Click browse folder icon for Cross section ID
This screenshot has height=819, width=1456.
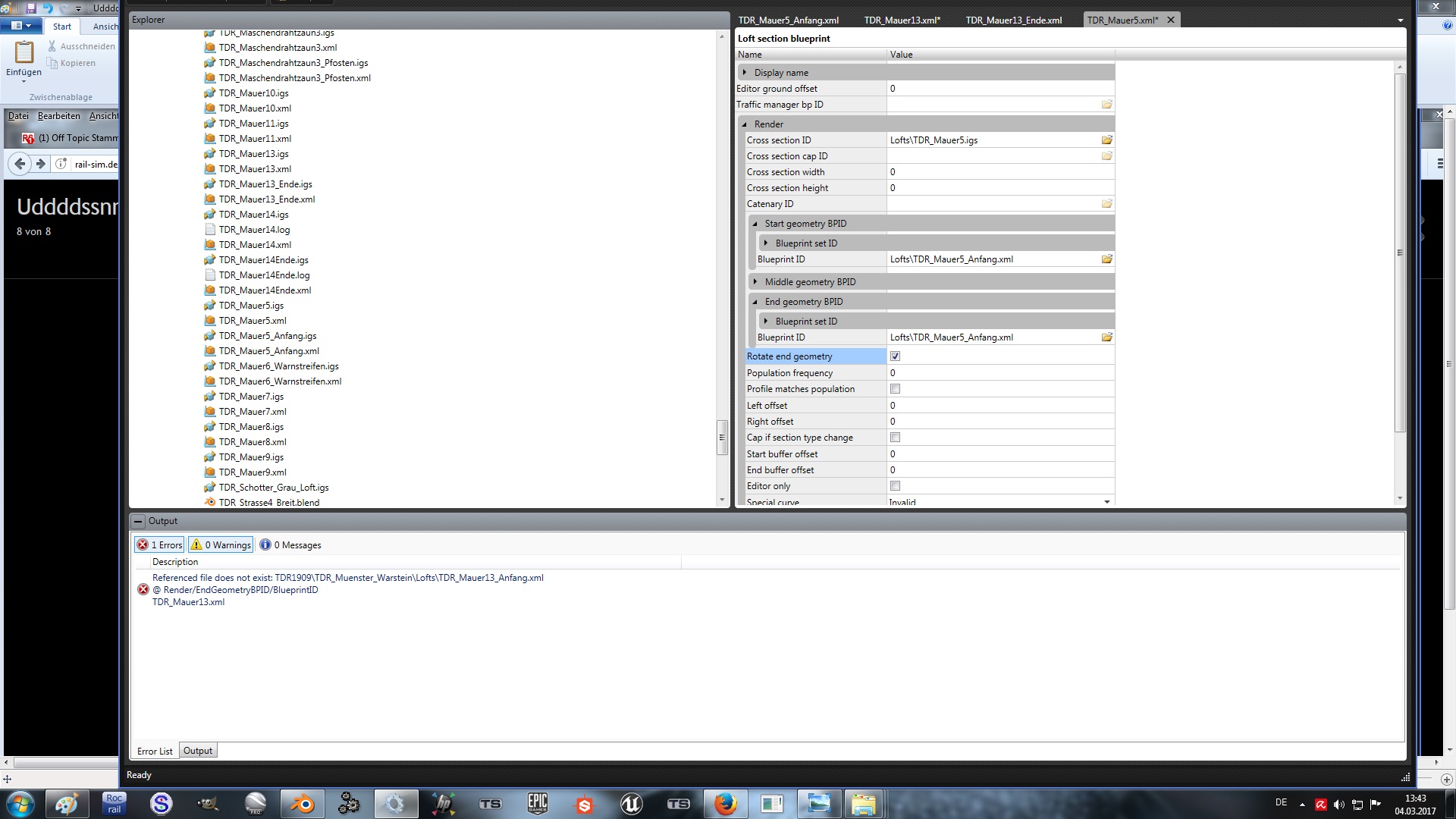tap(1106, 140)
